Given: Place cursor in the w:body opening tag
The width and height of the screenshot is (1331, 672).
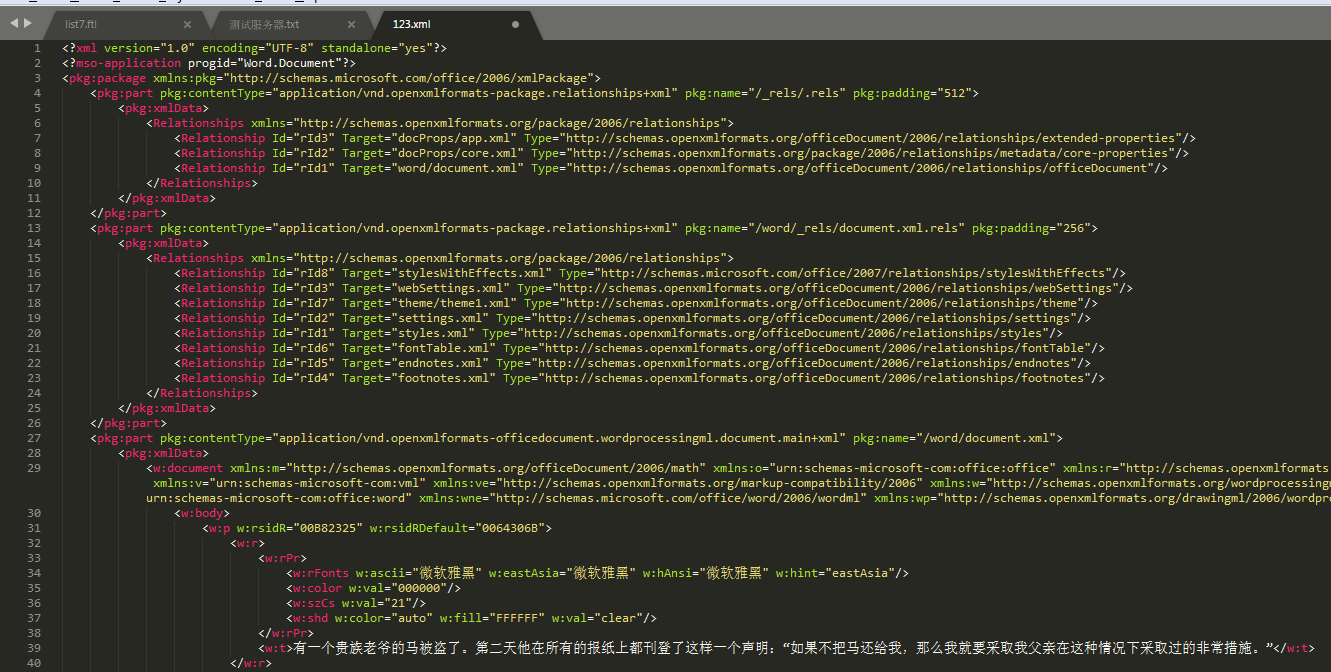Looking at the screenshot, I should [x=201, y=512].
